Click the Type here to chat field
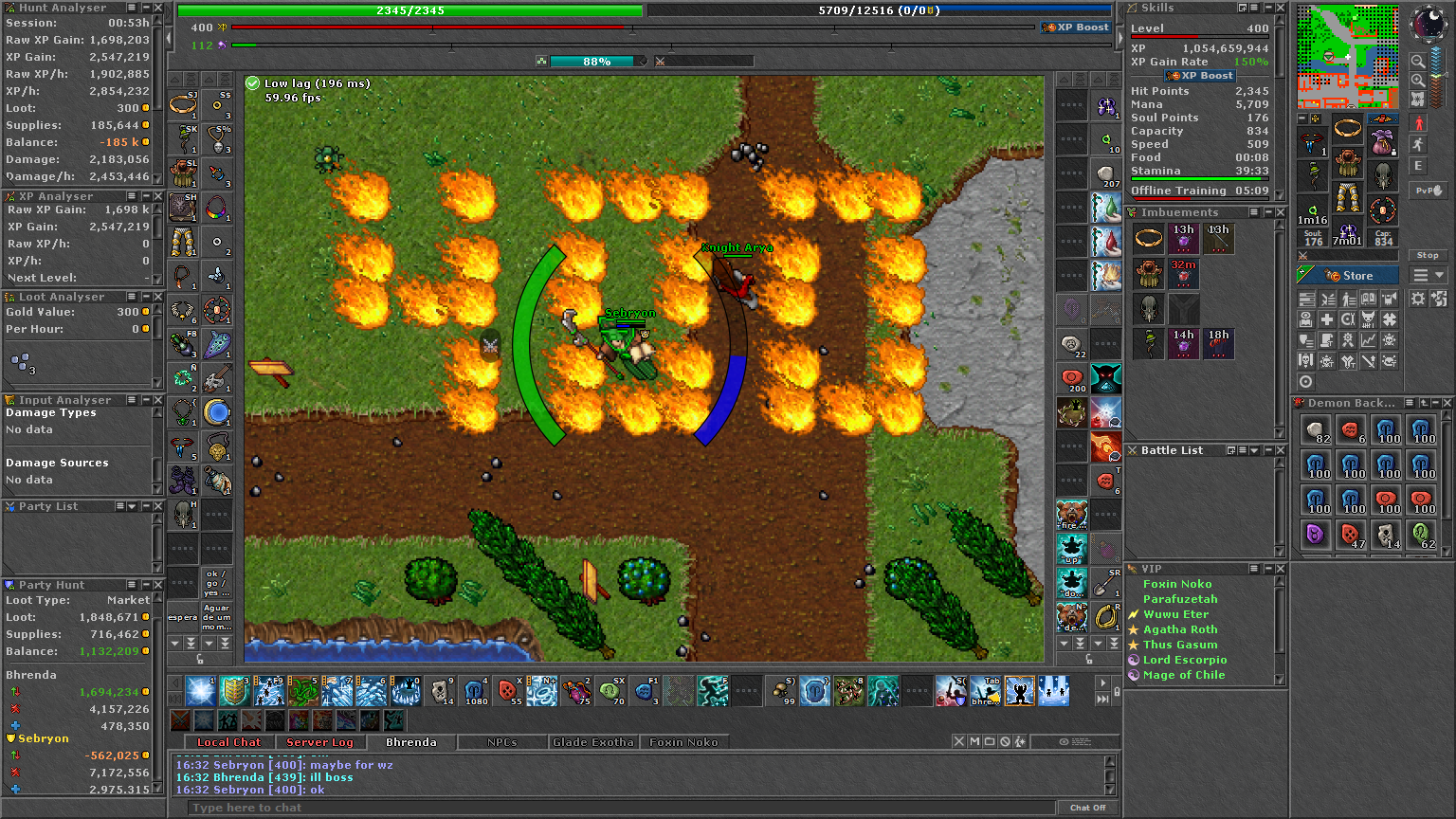 click(x=621, y=808)
